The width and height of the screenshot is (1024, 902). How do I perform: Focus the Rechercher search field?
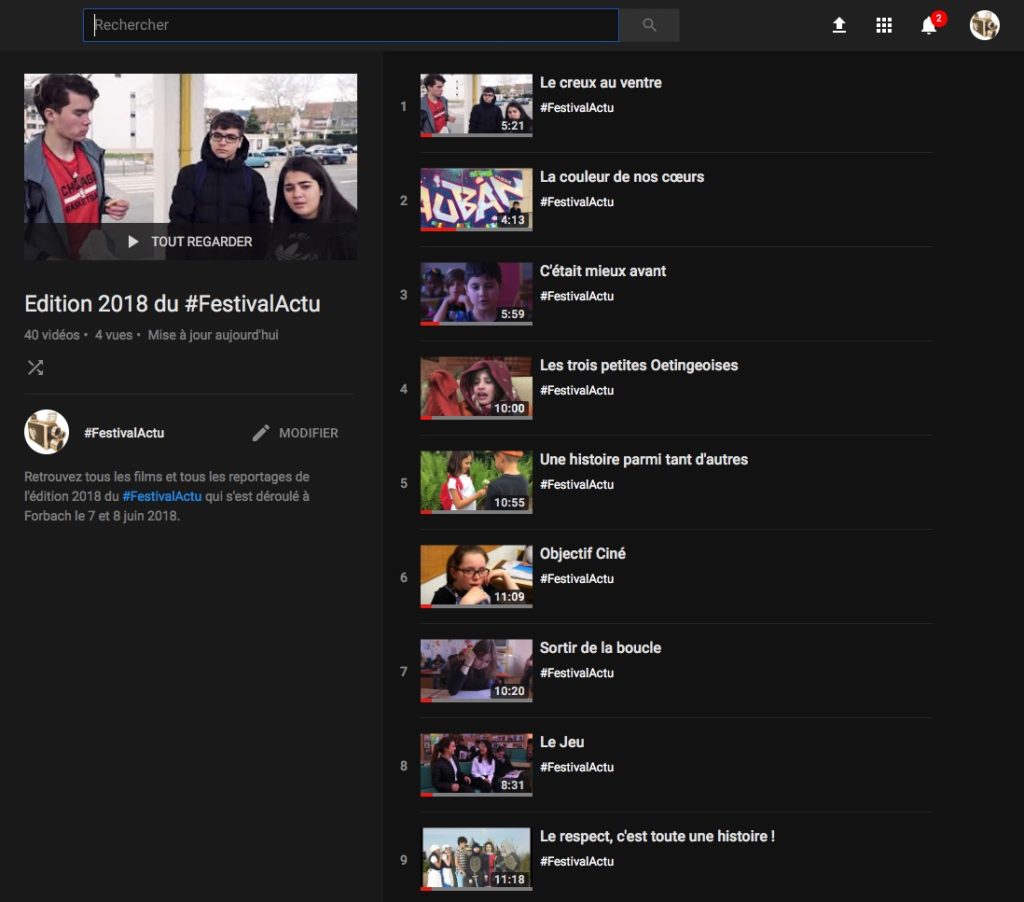click(350, 25)
